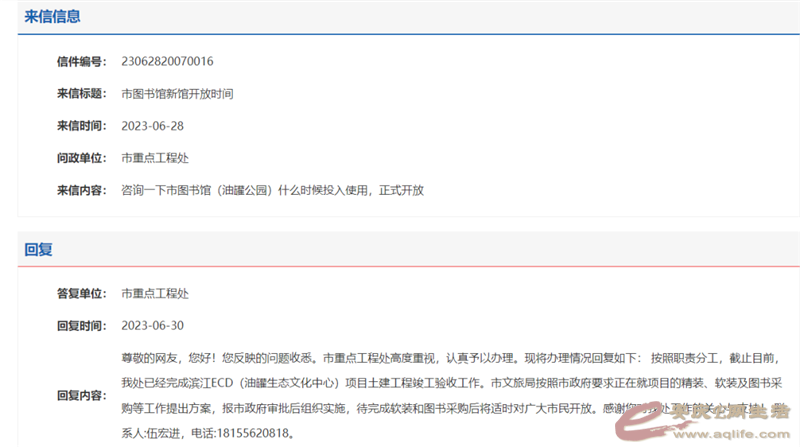Click the phone number 18155620818
800x447 pixels.
[253, 433]
